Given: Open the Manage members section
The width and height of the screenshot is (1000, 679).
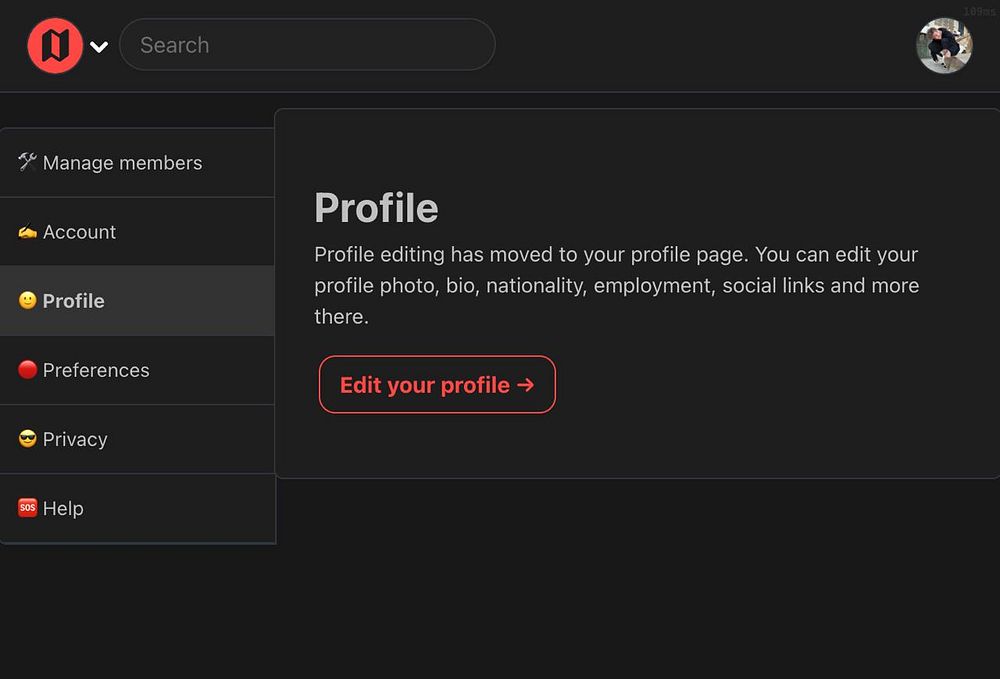Looking at the screenshot, I should point(123,163).
